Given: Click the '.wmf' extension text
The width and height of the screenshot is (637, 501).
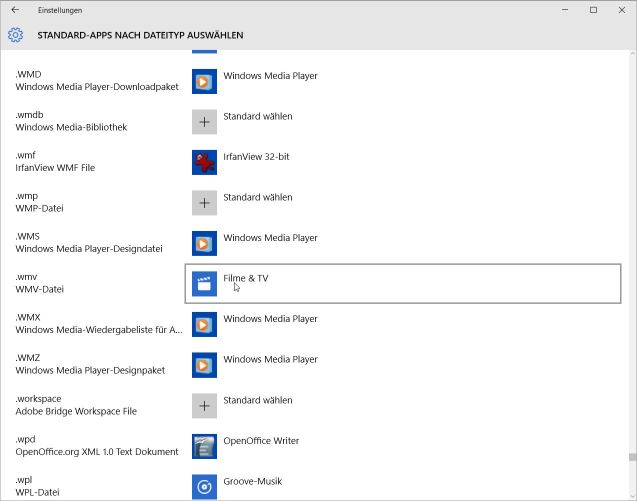Looking at the screenshot, I should pyautogui.click(x=26, y=155).
